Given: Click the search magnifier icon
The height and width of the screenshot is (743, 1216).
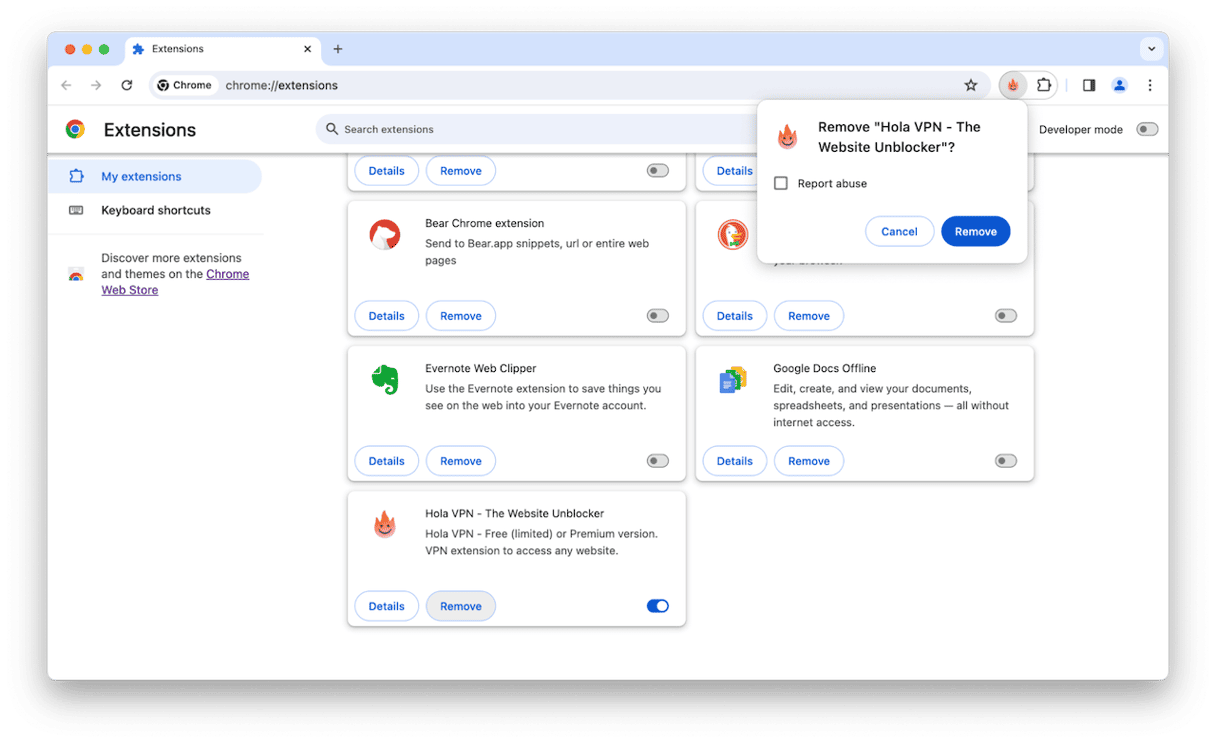Looking at the screenshot, I should pyautogui.click(x=332, y=129).
